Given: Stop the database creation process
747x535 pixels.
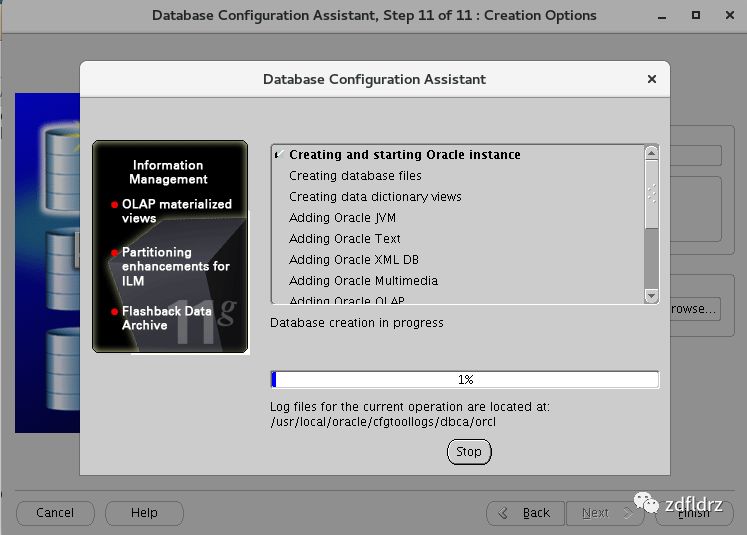Looking at the screenshot, I should pos(469,452).
